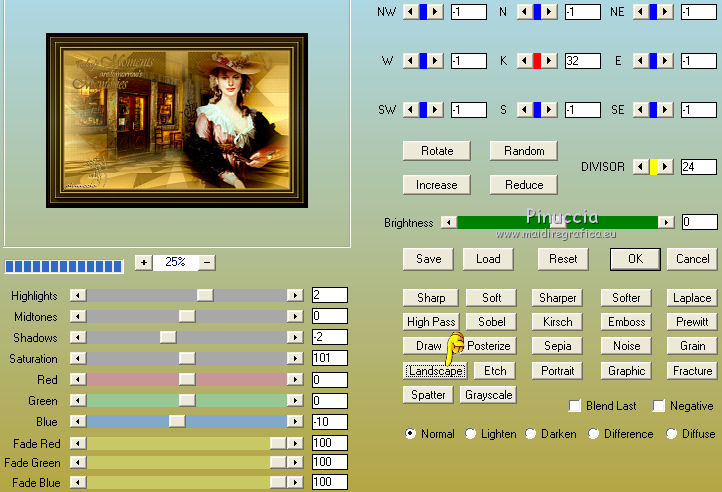Click Brightness slider right arrow
Image resolution: width=722 pixels, height=492 pixels.
666,223
